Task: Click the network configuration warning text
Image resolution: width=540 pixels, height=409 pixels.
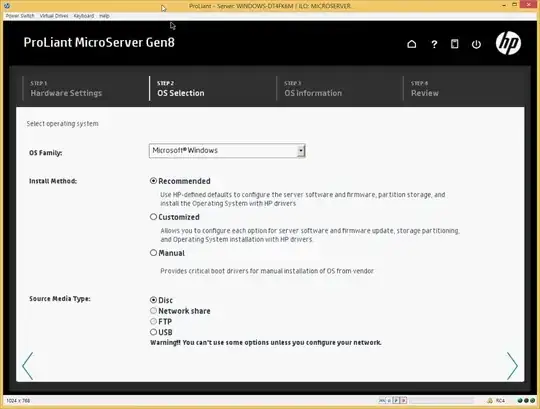Action: [266, 343]
